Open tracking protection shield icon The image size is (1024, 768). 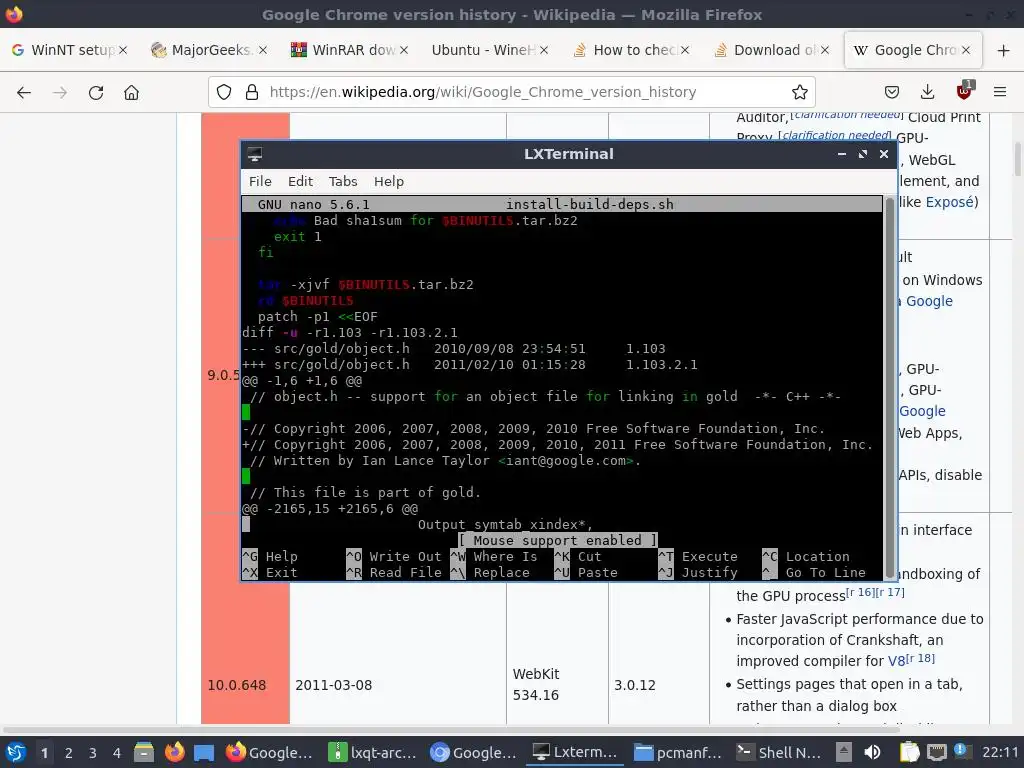pyautogui.click(x=224, y=92)
